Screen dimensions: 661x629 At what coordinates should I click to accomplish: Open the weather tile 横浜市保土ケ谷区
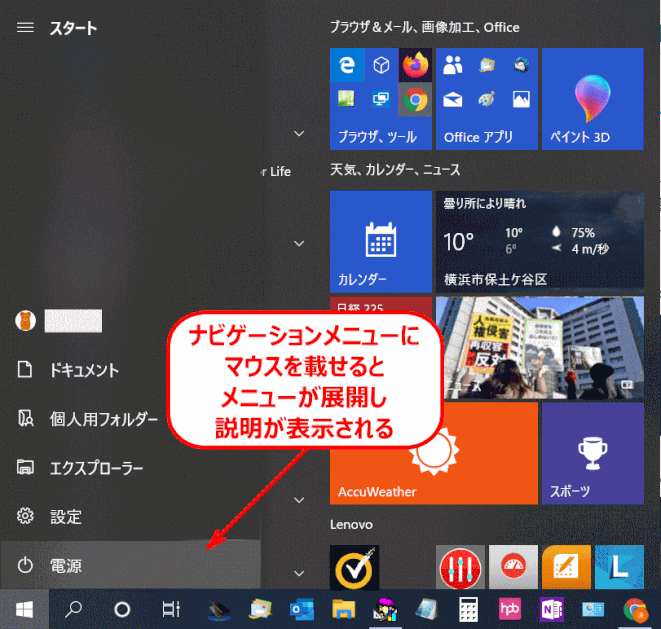click(540, 242)
